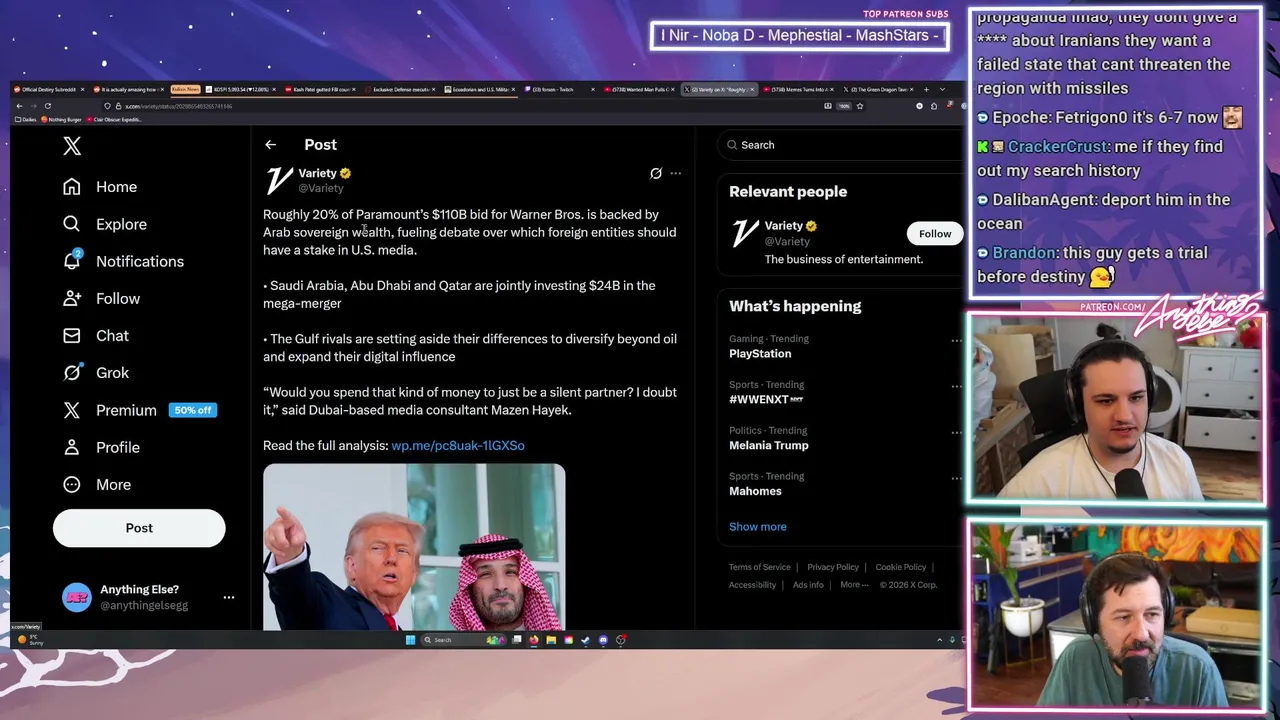The image size is (1280, 720).
Task: Expand the footer More menu
Action: (854, 585)
